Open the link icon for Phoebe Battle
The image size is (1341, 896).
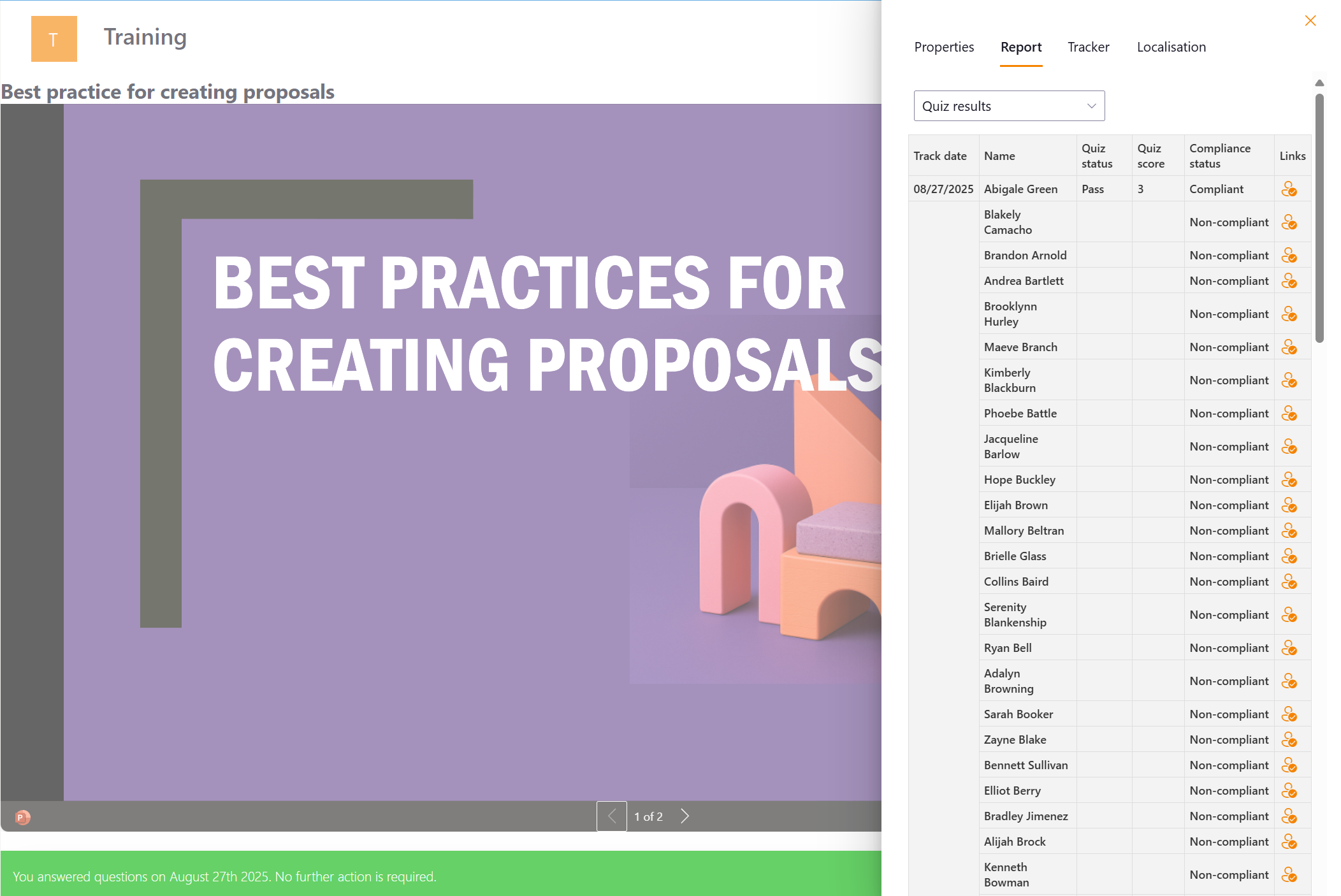point(1289,414)
